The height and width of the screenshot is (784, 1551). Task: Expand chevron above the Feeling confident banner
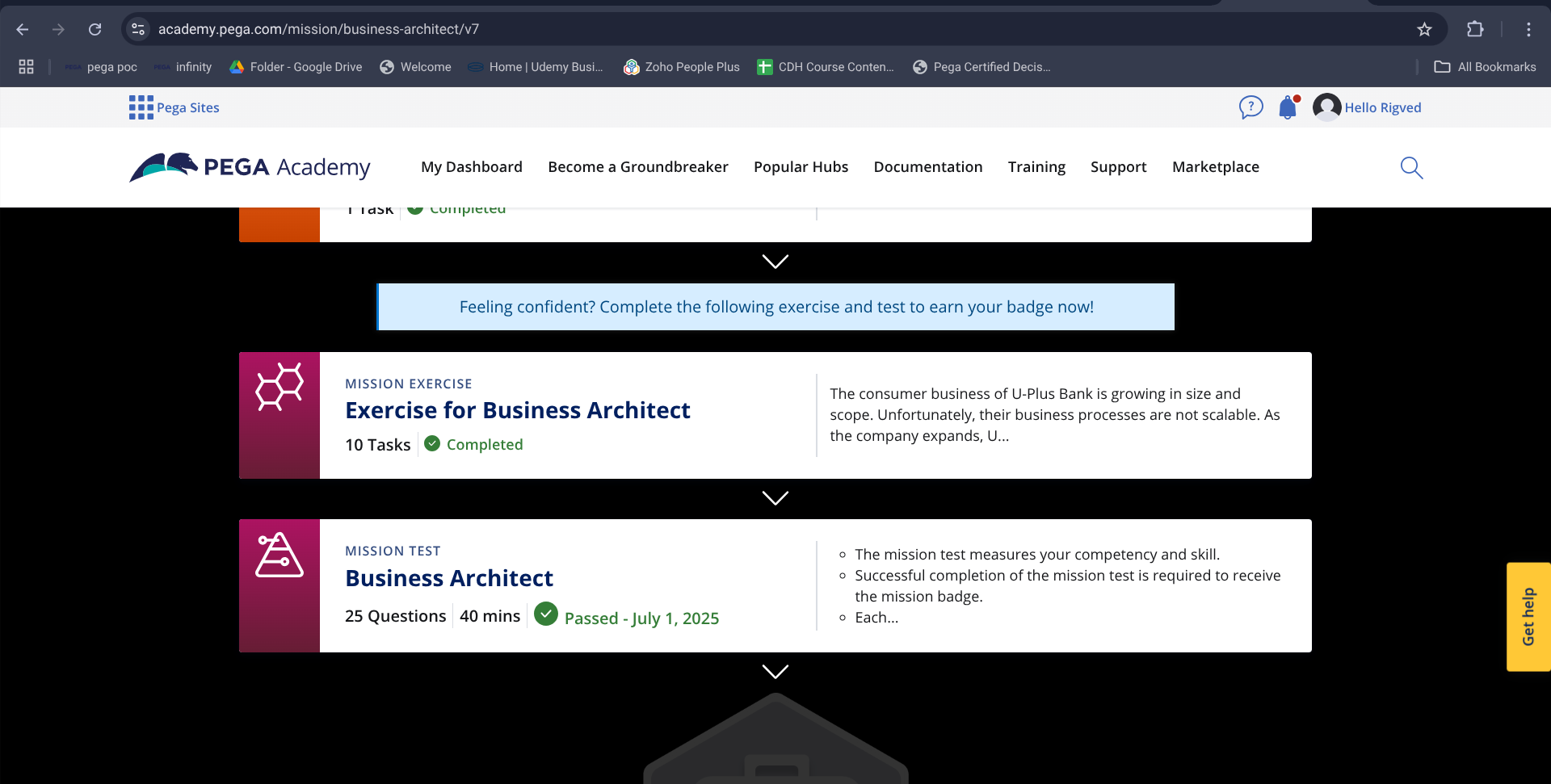775,262
